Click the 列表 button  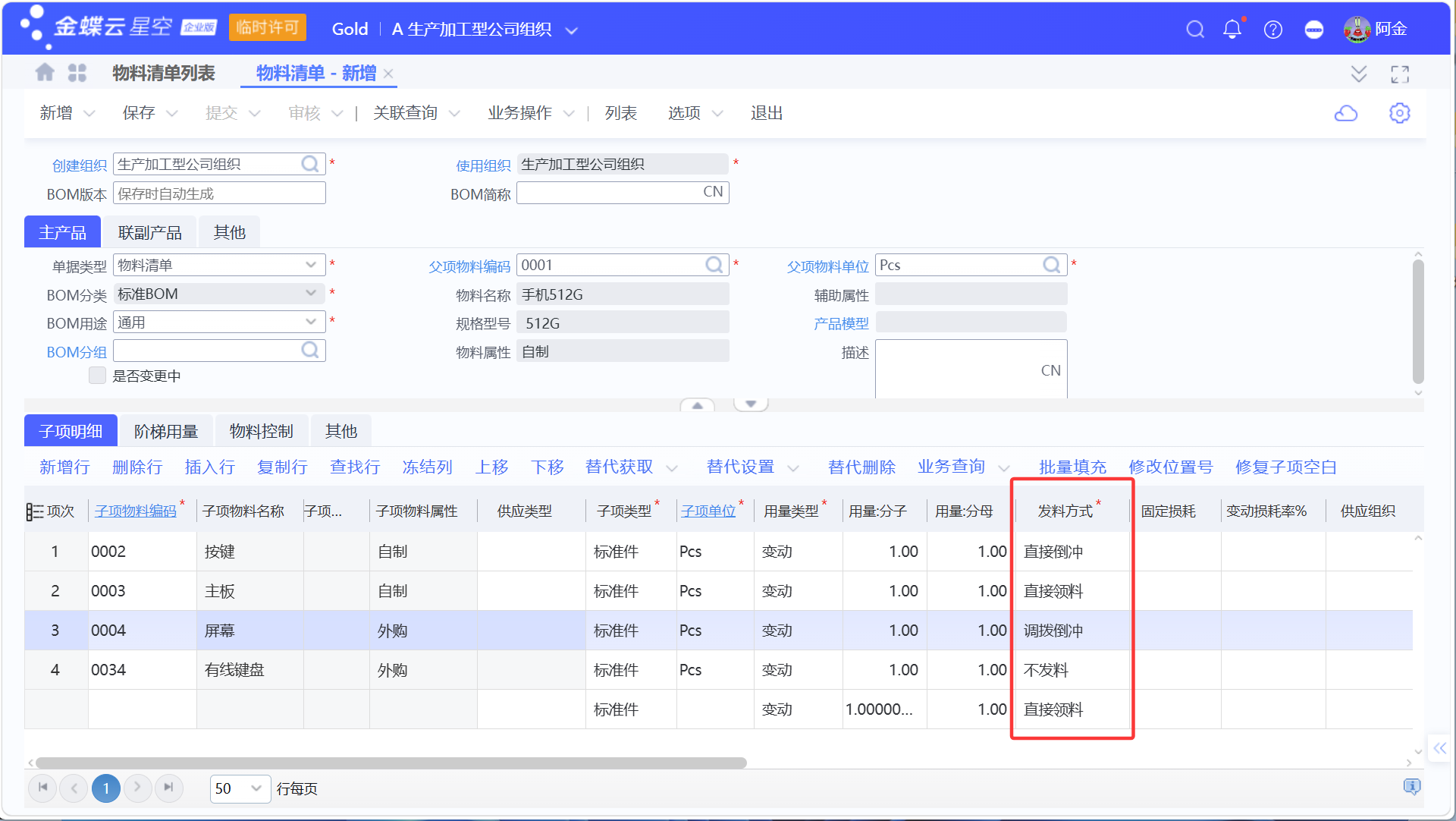pyautogui.click(x=621, y=113)
